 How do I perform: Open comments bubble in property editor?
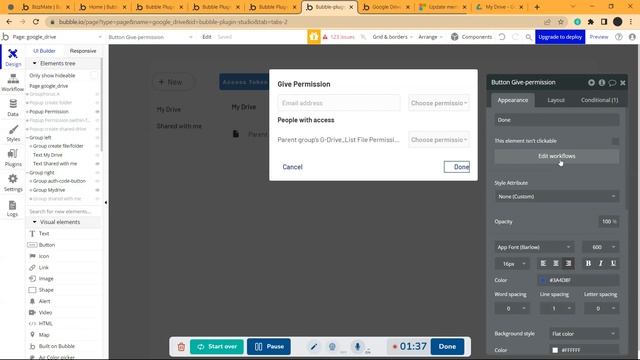(x=612, y=82)
